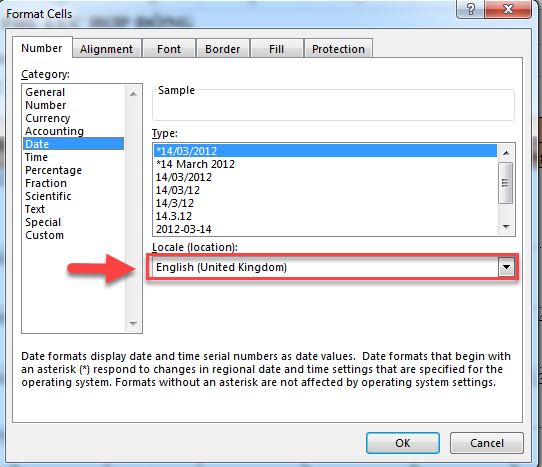Click Type list scroll up arrow
542x467 pixels.
point(506,153)
